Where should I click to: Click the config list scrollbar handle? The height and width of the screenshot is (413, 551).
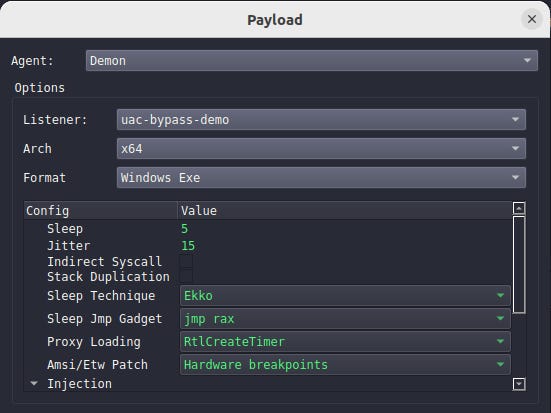[x=519, y=265]
